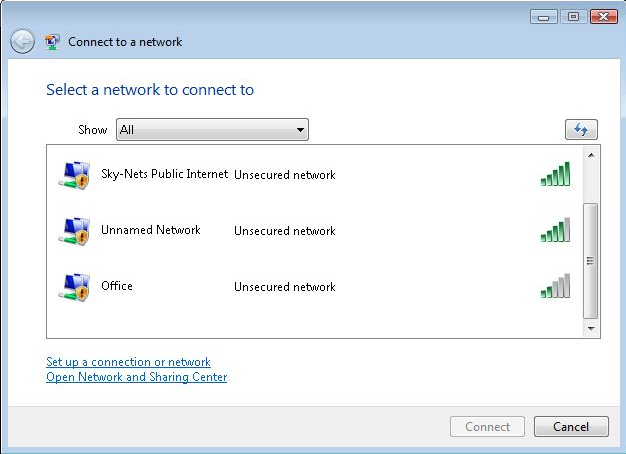Click signal strength bars for Office network

tap(555, 287)
